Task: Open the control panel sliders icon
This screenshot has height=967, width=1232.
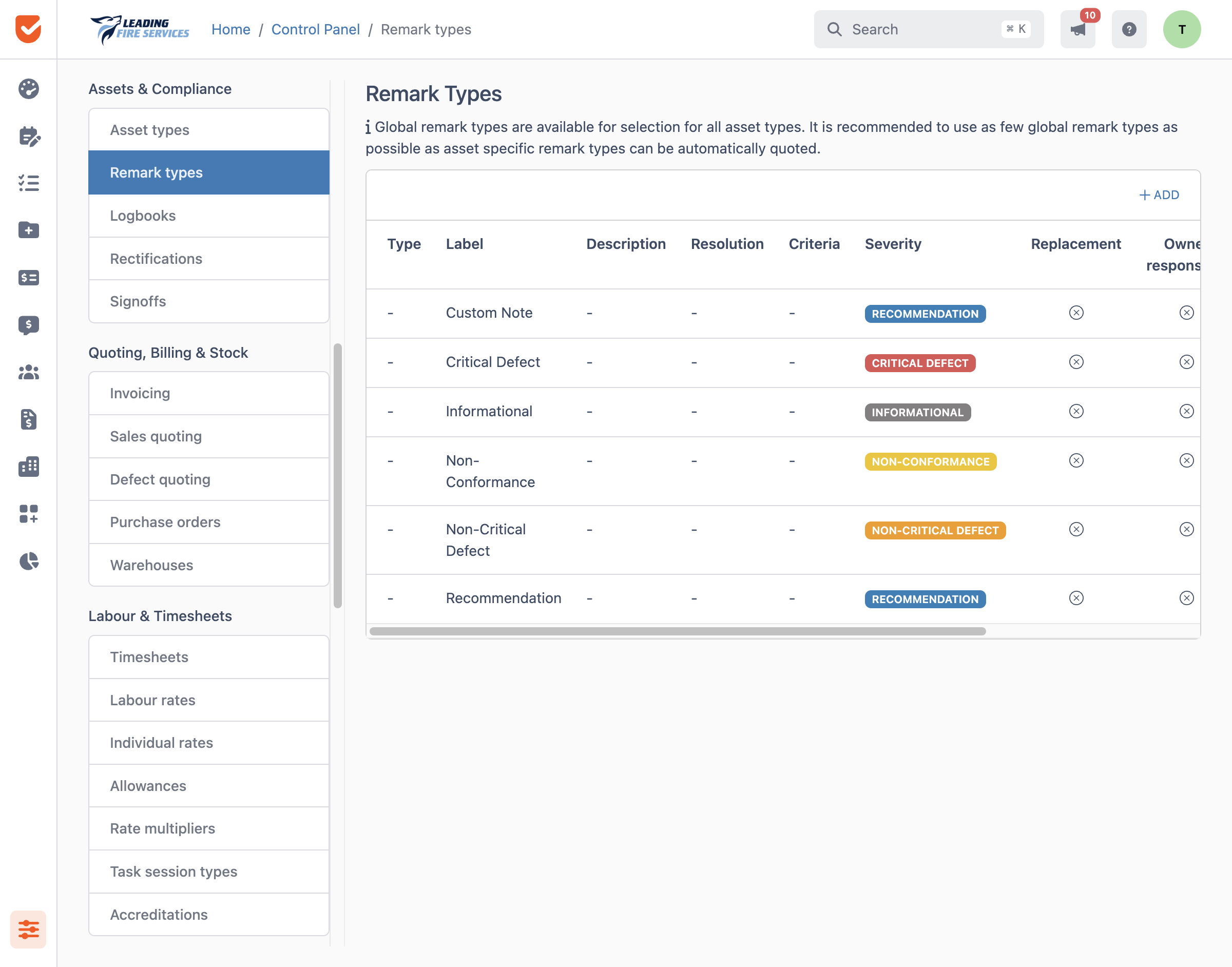Action: coord(28,929)
